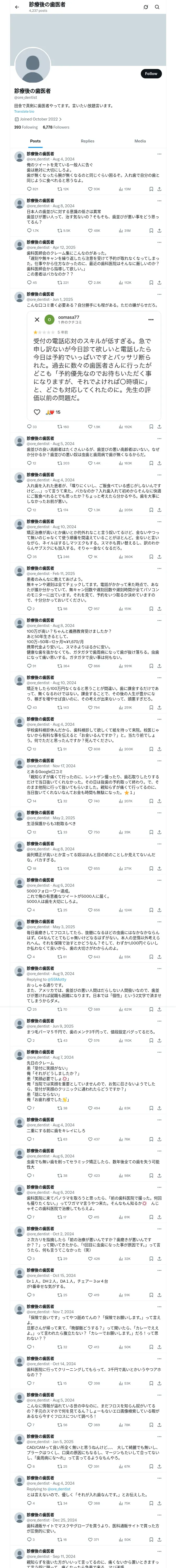Reply to the post with 821 replies
Image resolution: width=176 pixels, height=1568 pixels.
coord(29,189)
